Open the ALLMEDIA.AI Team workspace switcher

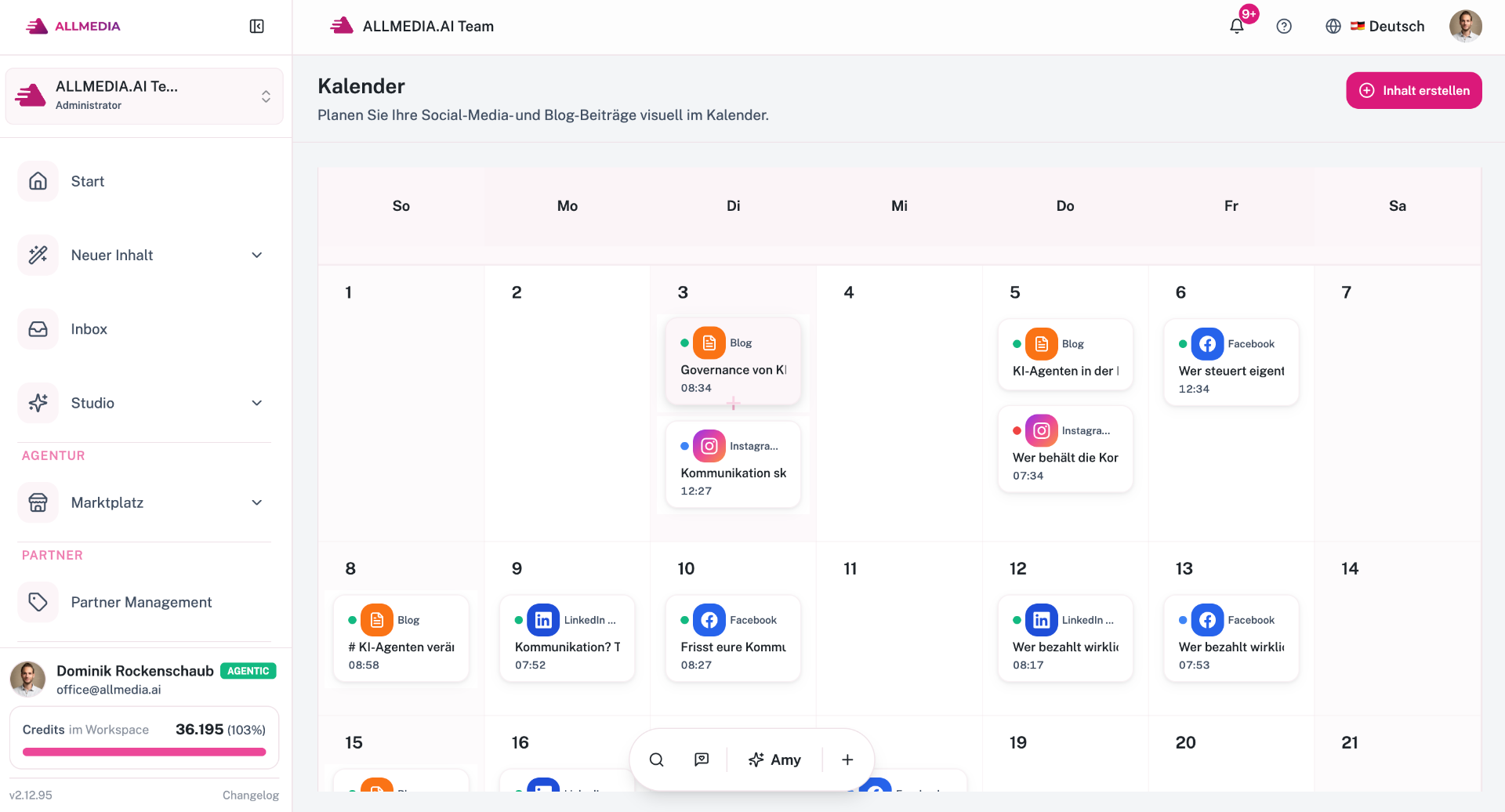(x=144, y=96)
